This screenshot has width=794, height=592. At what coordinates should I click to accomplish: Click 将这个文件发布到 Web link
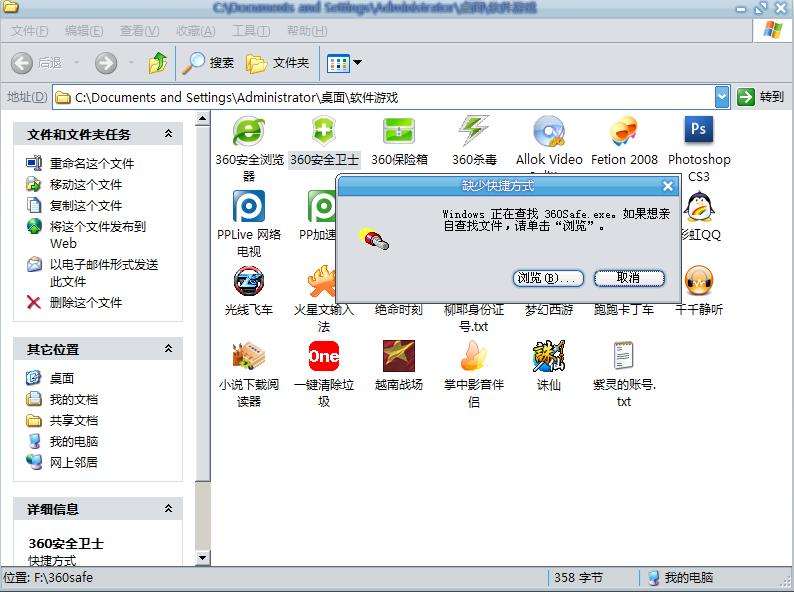[97, 234]
